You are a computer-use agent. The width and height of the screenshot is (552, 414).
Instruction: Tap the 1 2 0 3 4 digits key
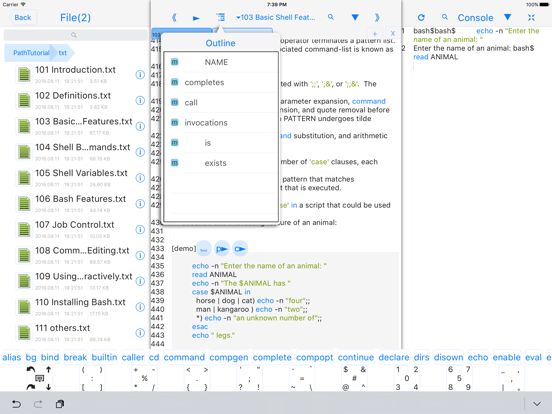407,378
